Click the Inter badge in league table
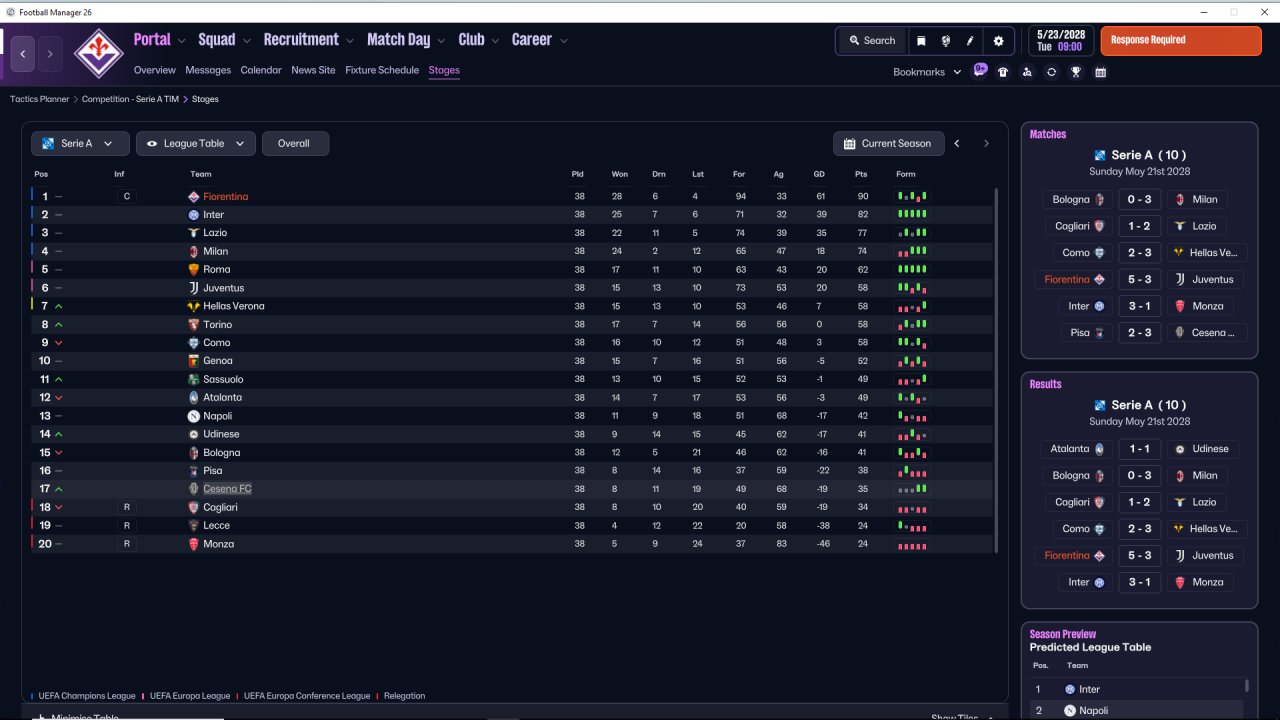This screenshot has height=720, width=1280. click(x=194, y=215)
